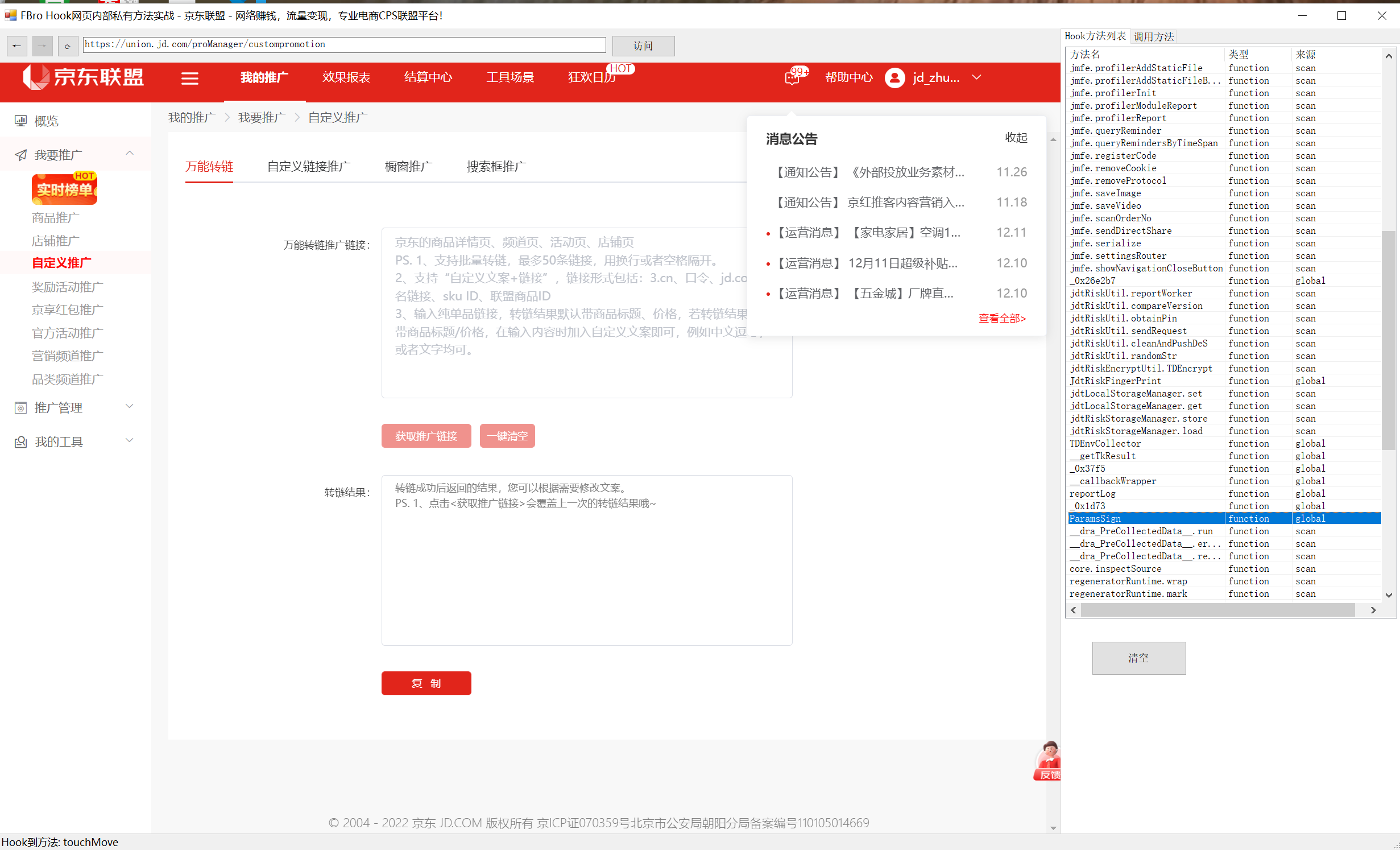The width and height of the screenshot is (1400, 850).
Task: Open 狂欢日历 in top navigation
Action: pos(592,77)
